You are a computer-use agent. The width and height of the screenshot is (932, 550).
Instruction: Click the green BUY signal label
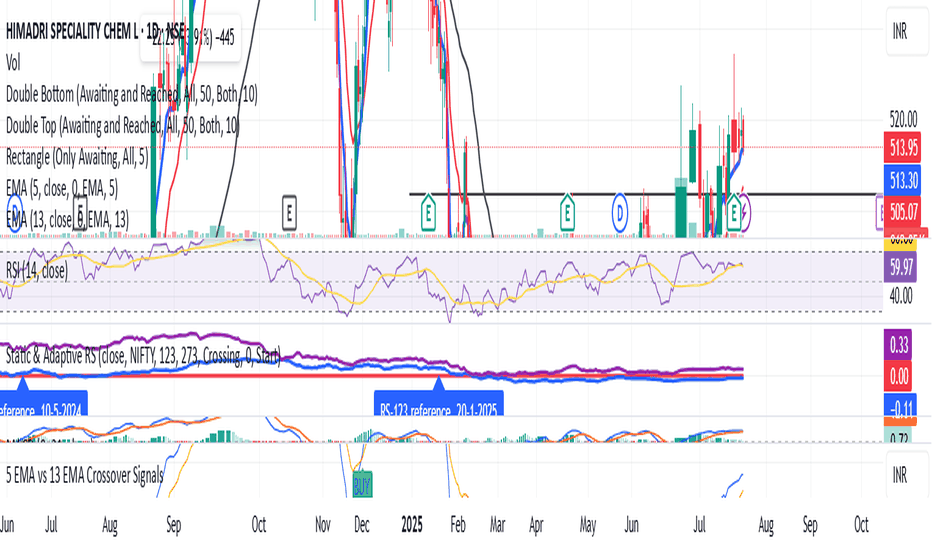tap(362, 486)
